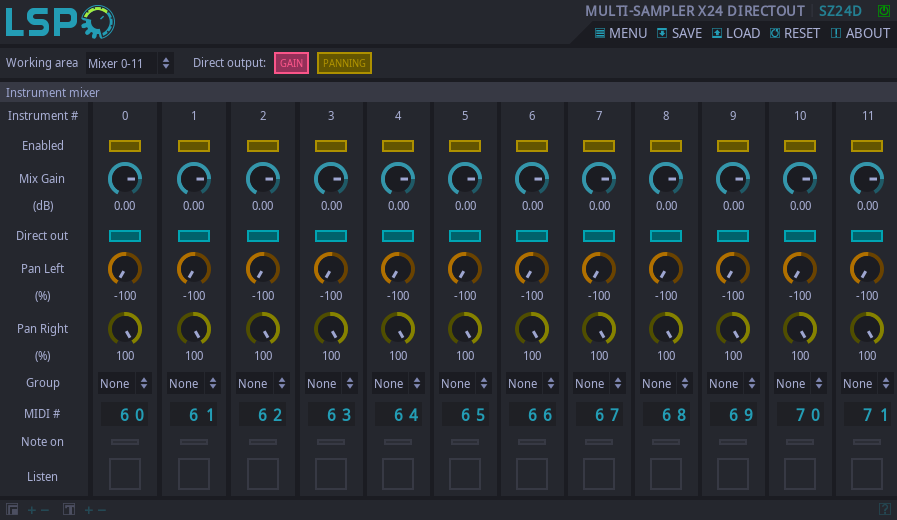Image resolution: width=897 pixels, height=520 pixels.
Task: Click the SAVE button
Action: click(x=679, y=33)
